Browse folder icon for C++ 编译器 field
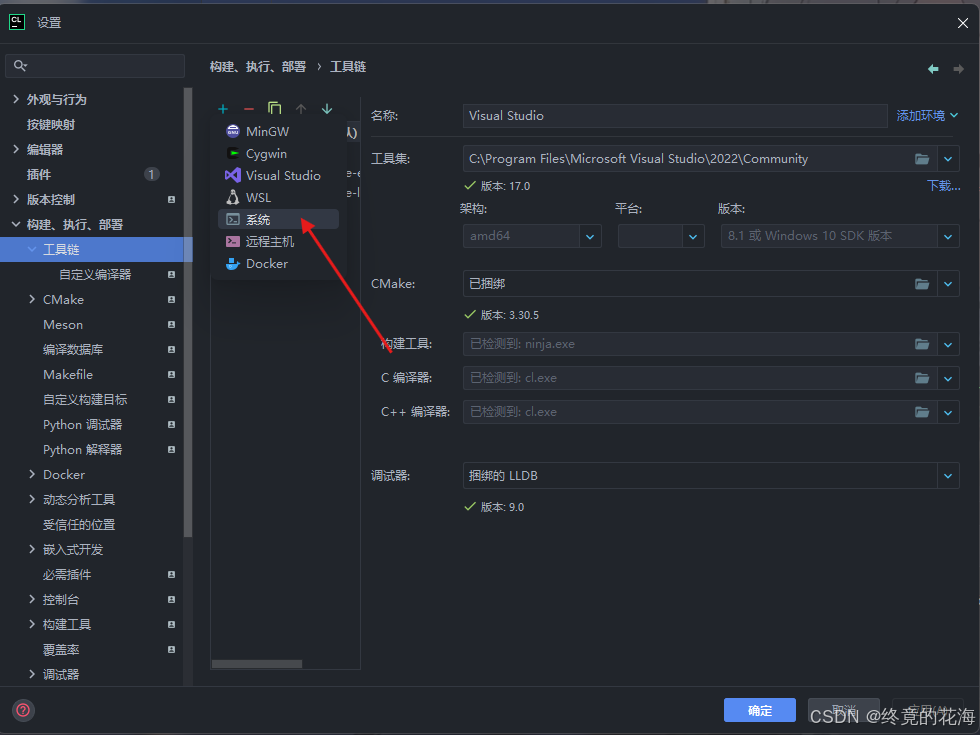Image resolution: width=980 pixels, height=735 pixels. point(922,412)
